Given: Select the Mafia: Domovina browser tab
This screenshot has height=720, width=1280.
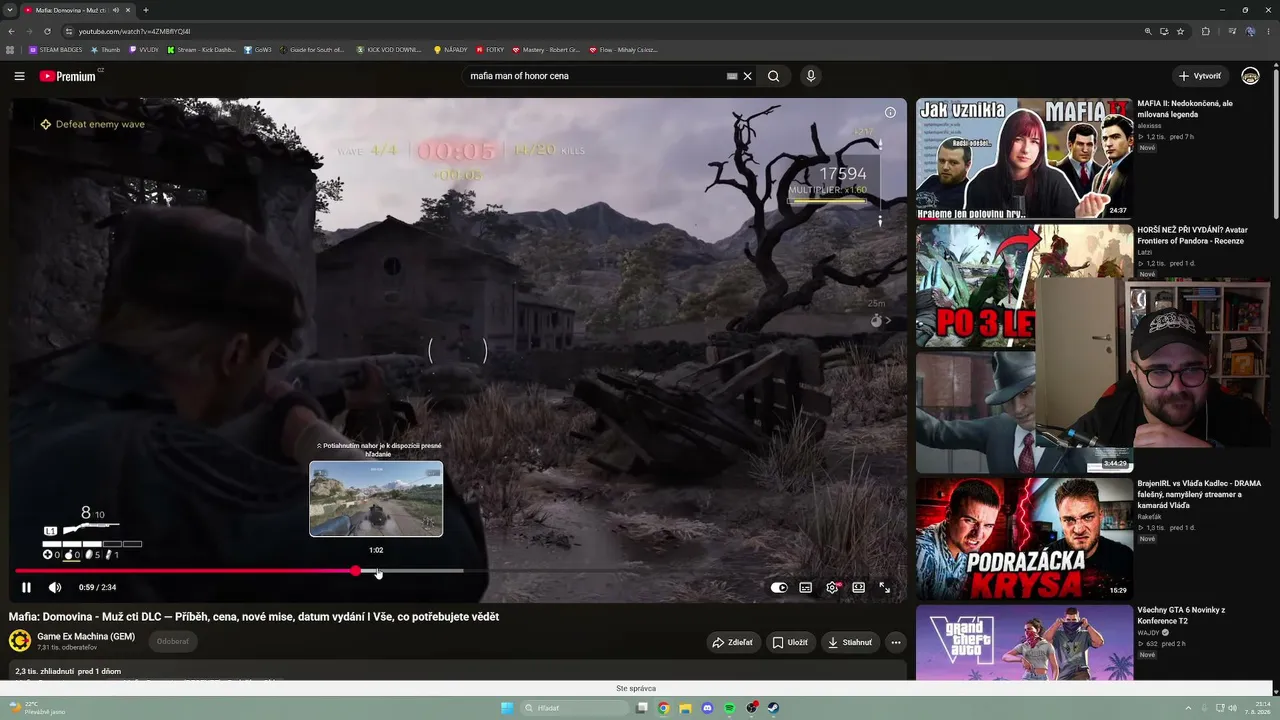Looking at the screenshot, I should tap(78, 10).
